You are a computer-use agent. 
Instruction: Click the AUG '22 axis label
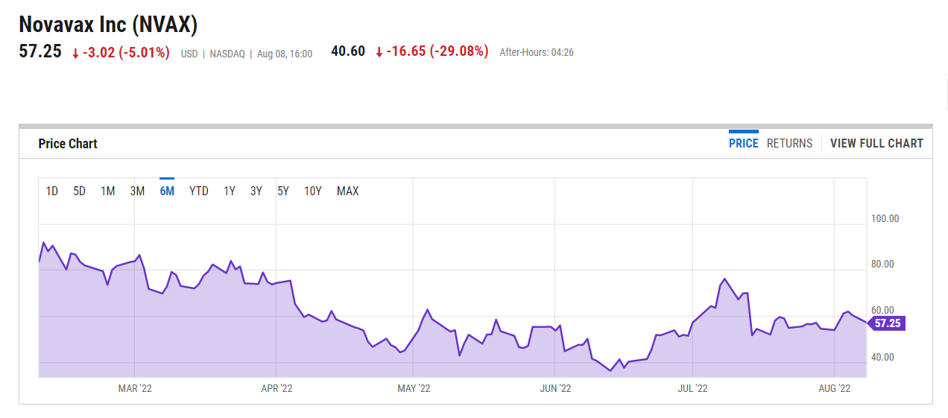click(834, 388)
